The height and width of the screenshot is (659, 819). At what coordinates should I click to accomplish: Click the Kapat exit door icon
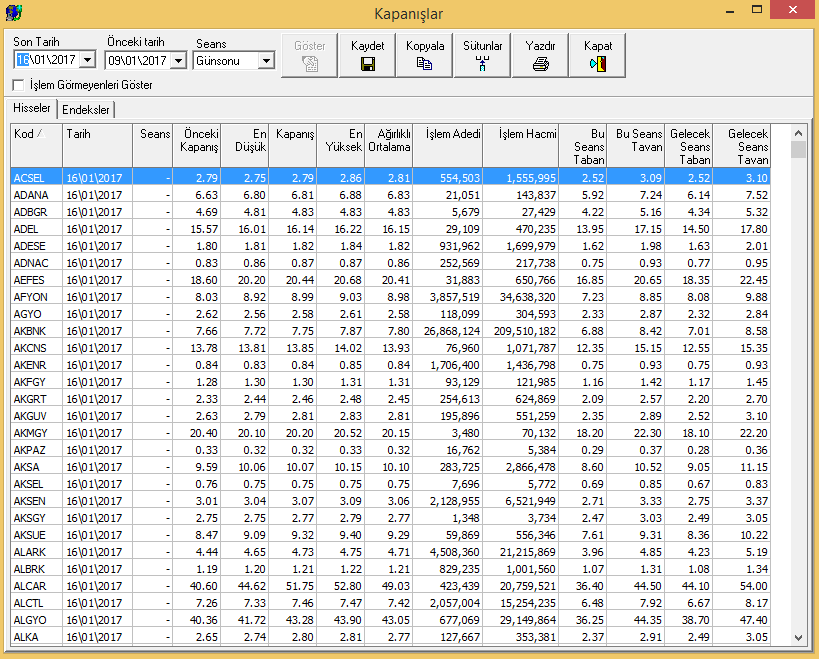pos(598,64)
